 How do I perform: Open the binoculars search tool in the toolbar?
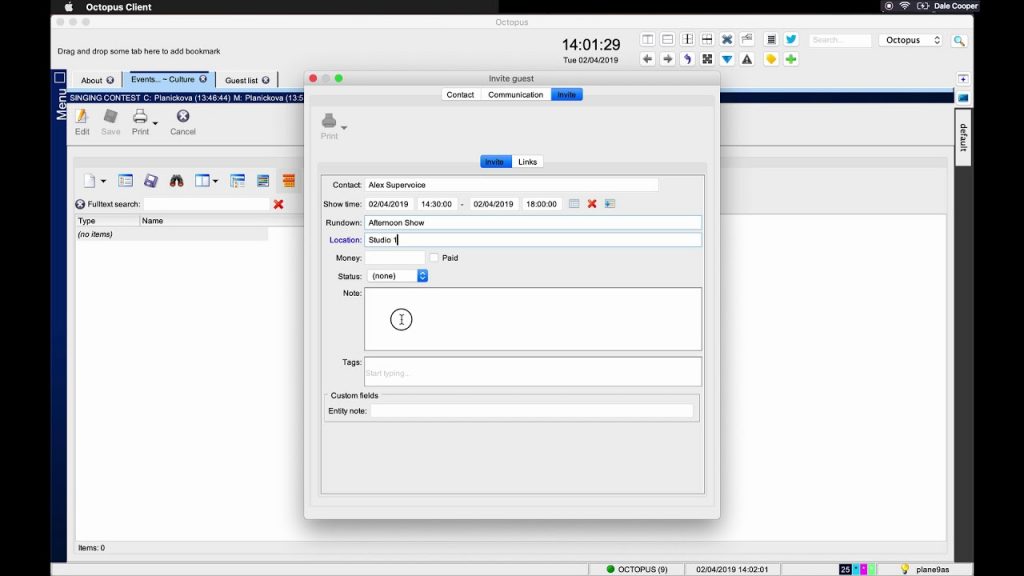(178, 180)
